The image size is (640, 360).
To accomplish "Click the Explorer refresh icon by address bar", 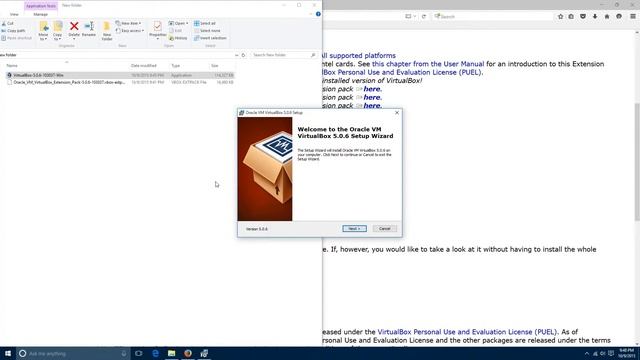I will tap(243, 55).
